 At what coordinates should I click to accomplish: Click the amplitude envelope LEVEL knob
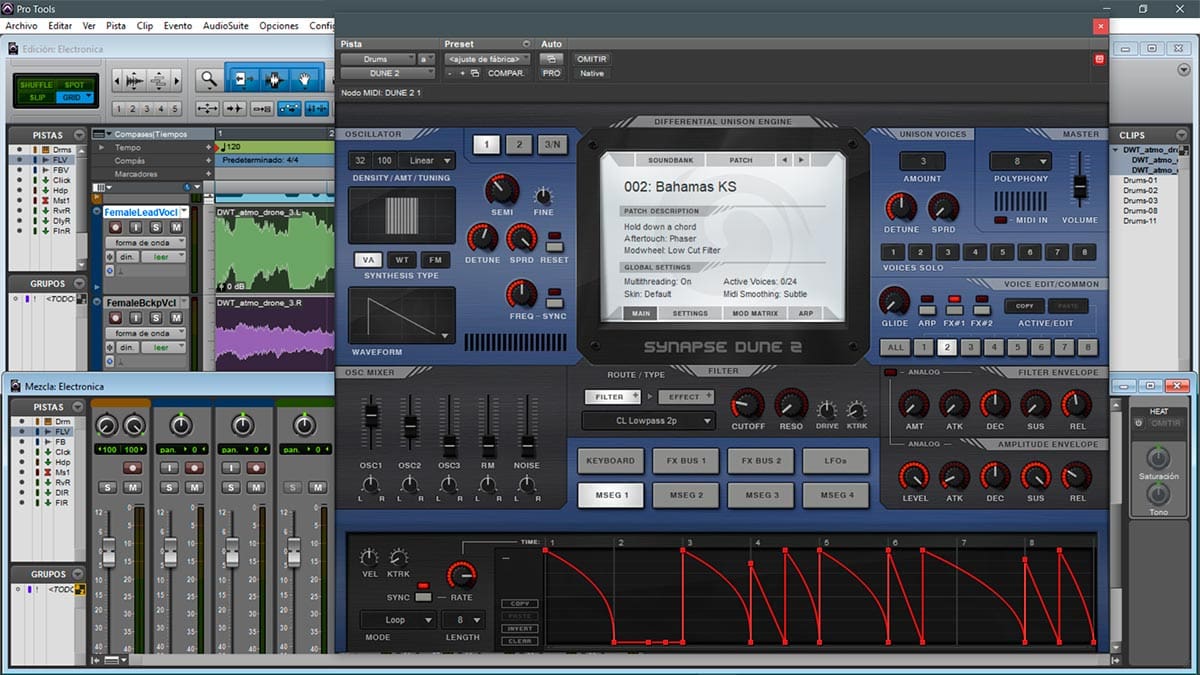click(x=913, y=475)
